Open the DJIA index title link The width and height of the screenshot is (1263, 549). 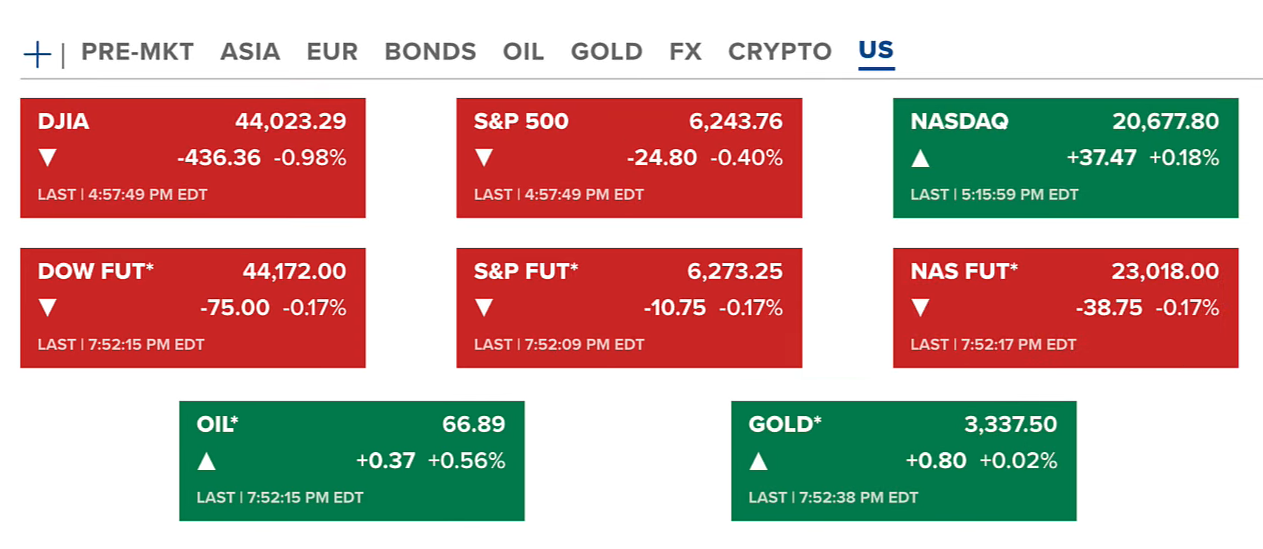(x=63, y=122)
